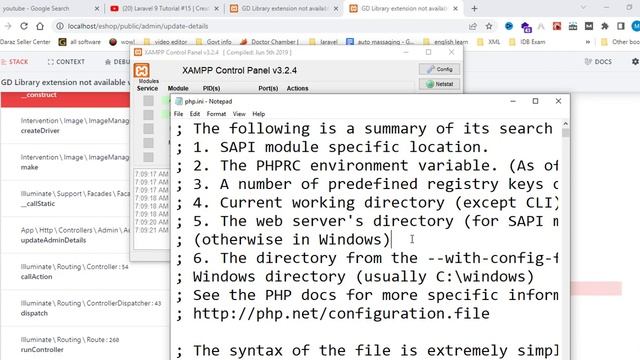Select the __construct stack frame

tap(65, 99)
